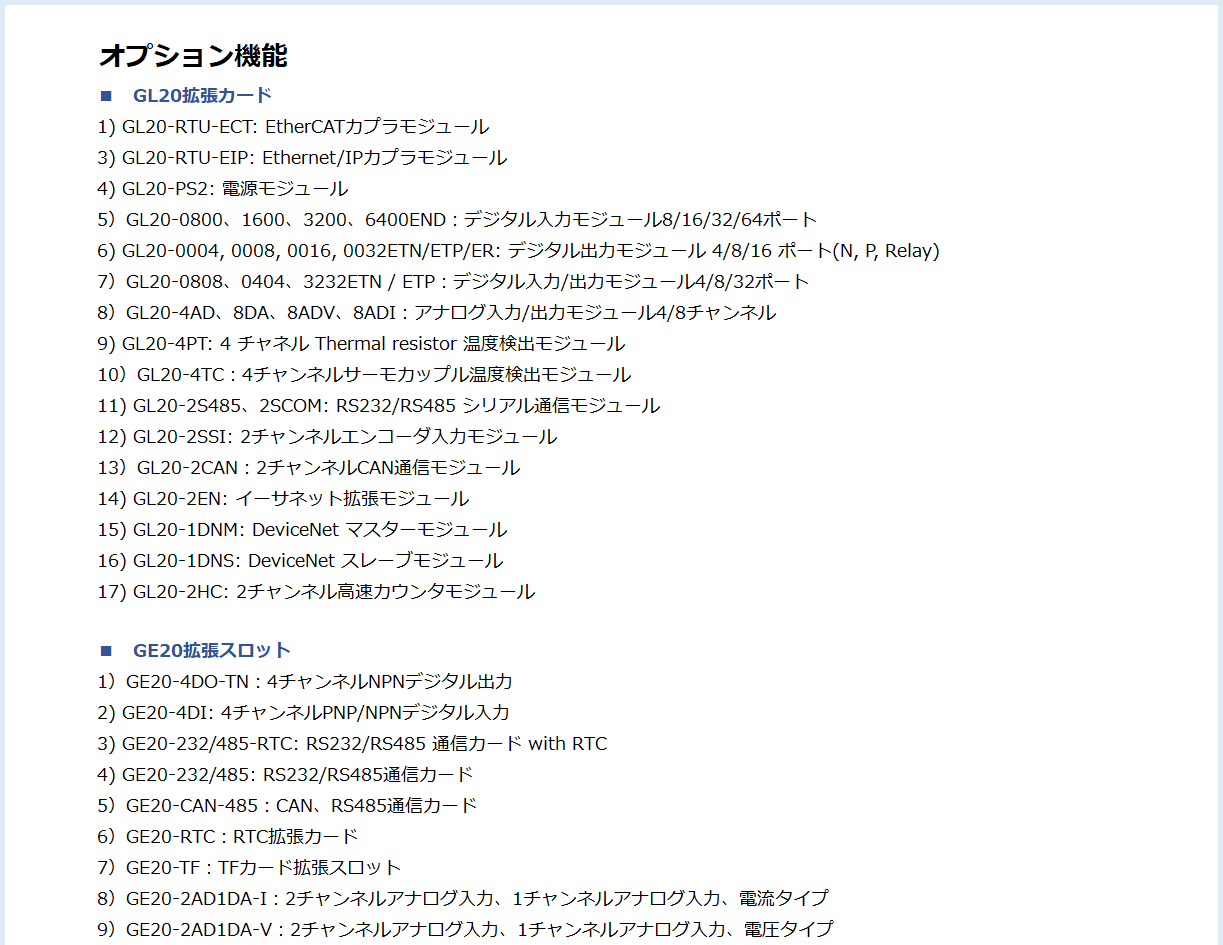The width and height of the screenshot is (1223, 945).
Task: Click the GE20拡張スロット section title
Action: pos(212,651)
